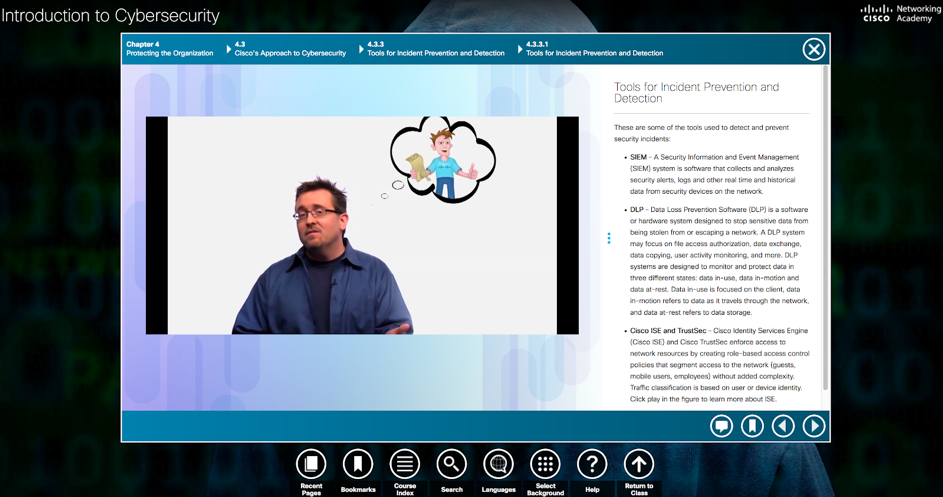Image resolution: width=943 pixels, height=497 pixels.
Task: Open the Languages globe icon
Action: click(x=498, y=464)
